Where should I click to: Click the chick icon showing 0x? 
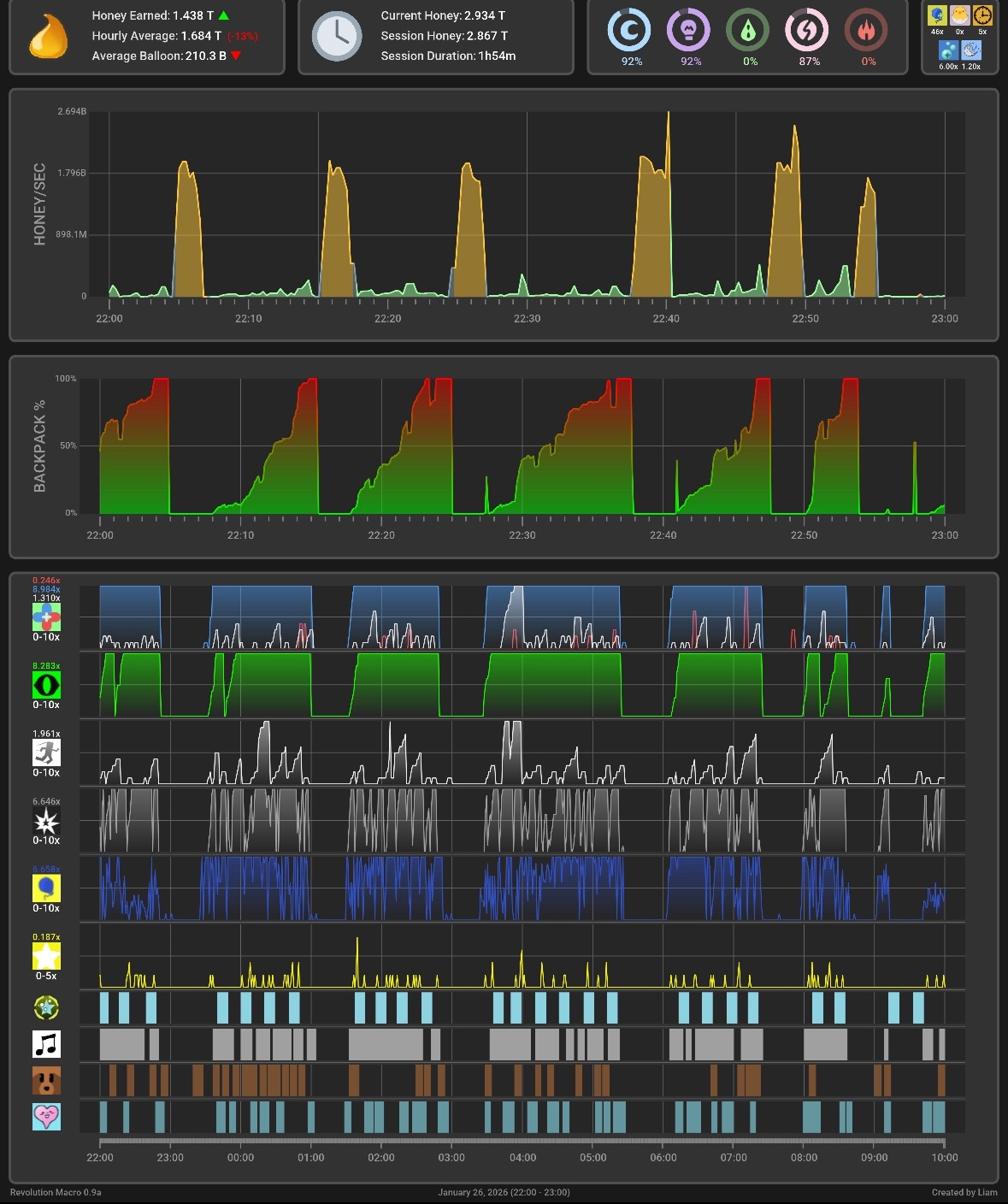click(960, 15)
